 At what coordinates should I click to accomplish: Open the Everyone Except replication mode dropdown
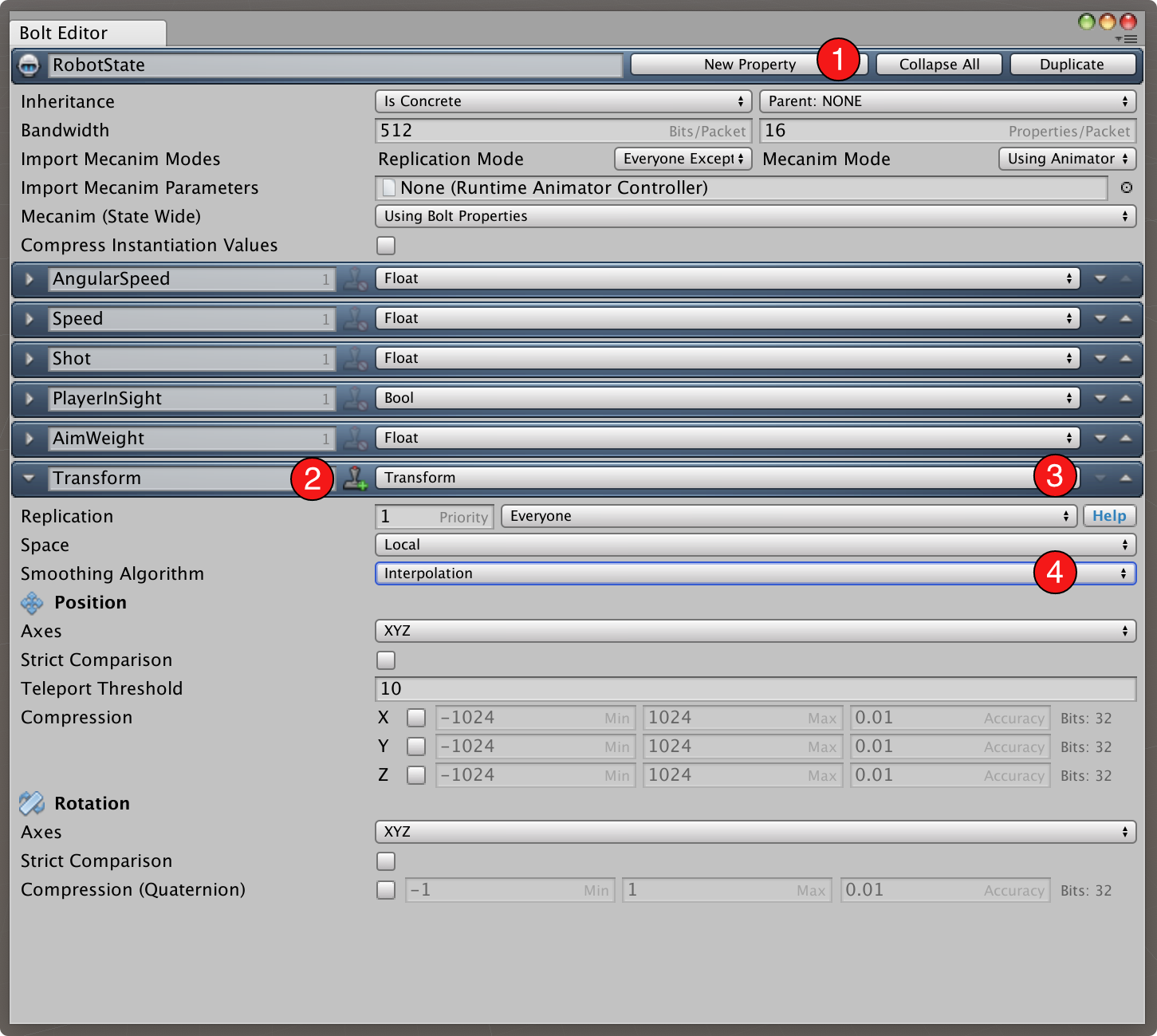coord(683,159)
